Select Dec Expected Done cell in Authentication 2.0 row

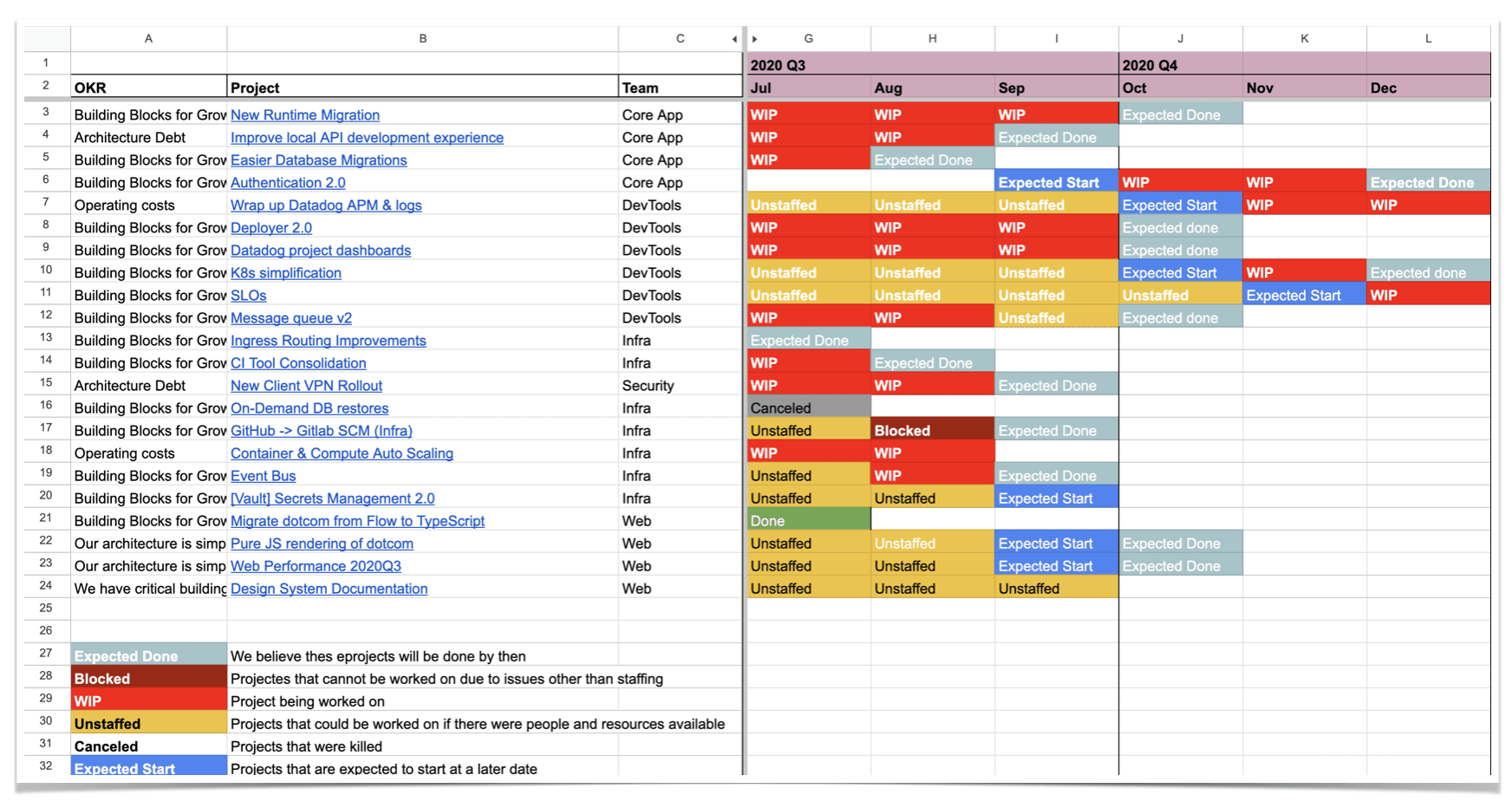[1428, 181]
